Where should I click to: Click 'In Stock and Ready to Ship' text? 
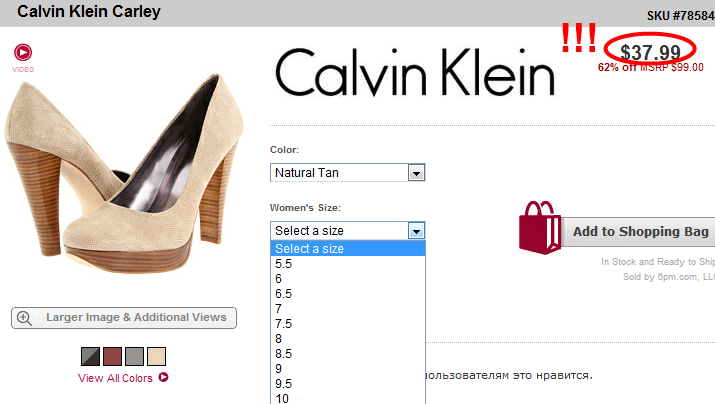tap(658, 262)
